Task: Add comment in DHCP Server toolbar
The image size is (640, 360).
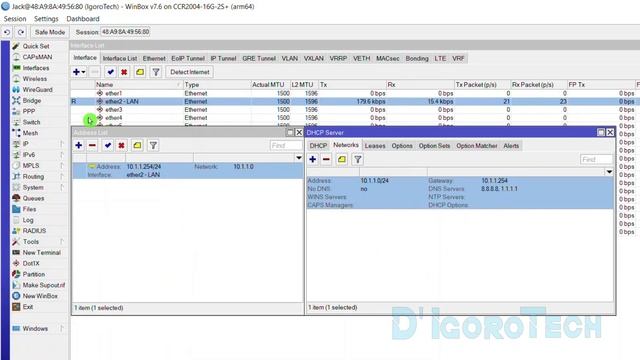Action: [342, 160]
